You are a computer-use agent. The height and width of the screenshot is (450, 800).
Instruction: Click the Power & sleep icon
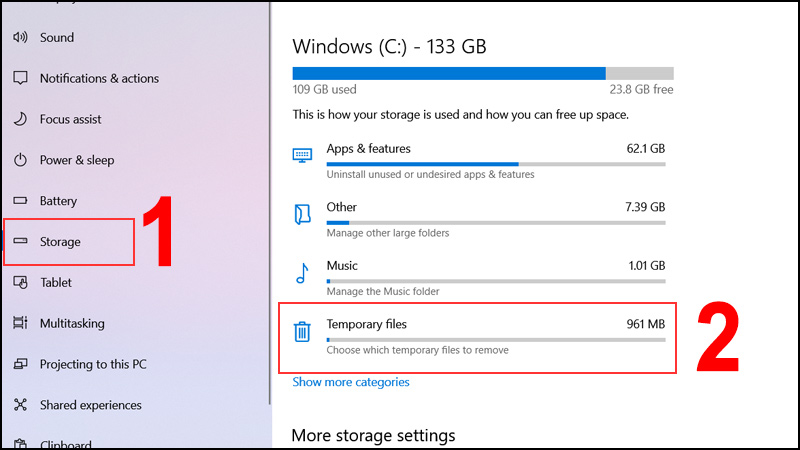click(x=19, y=161)
